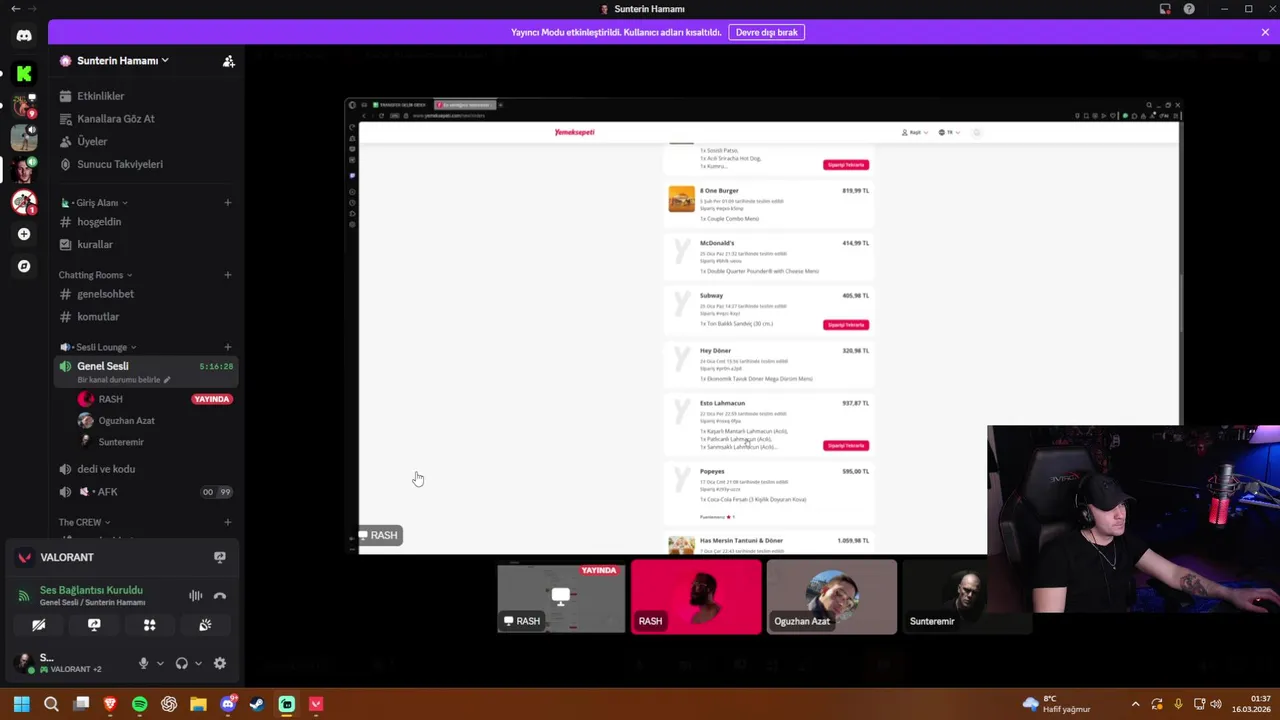The height and width of the screenshot is (720, 1280).
Task: Collapse the Chatting Rooms category
Action: pos(95,275)
